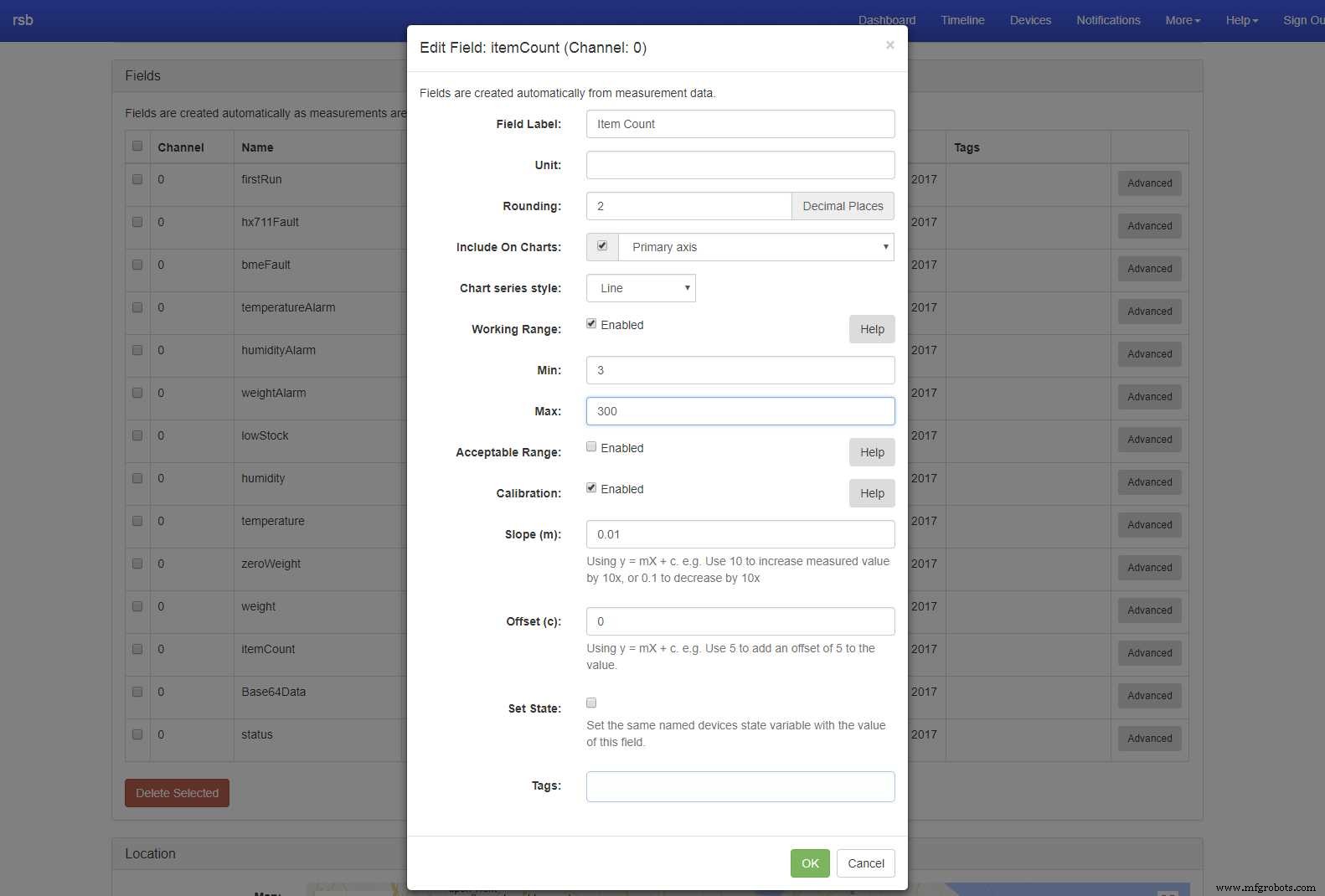This screenshot has height=896, width=1325.
Task: Show Help for Working Range
Action: pyautogui.click(x=872, y=329)
